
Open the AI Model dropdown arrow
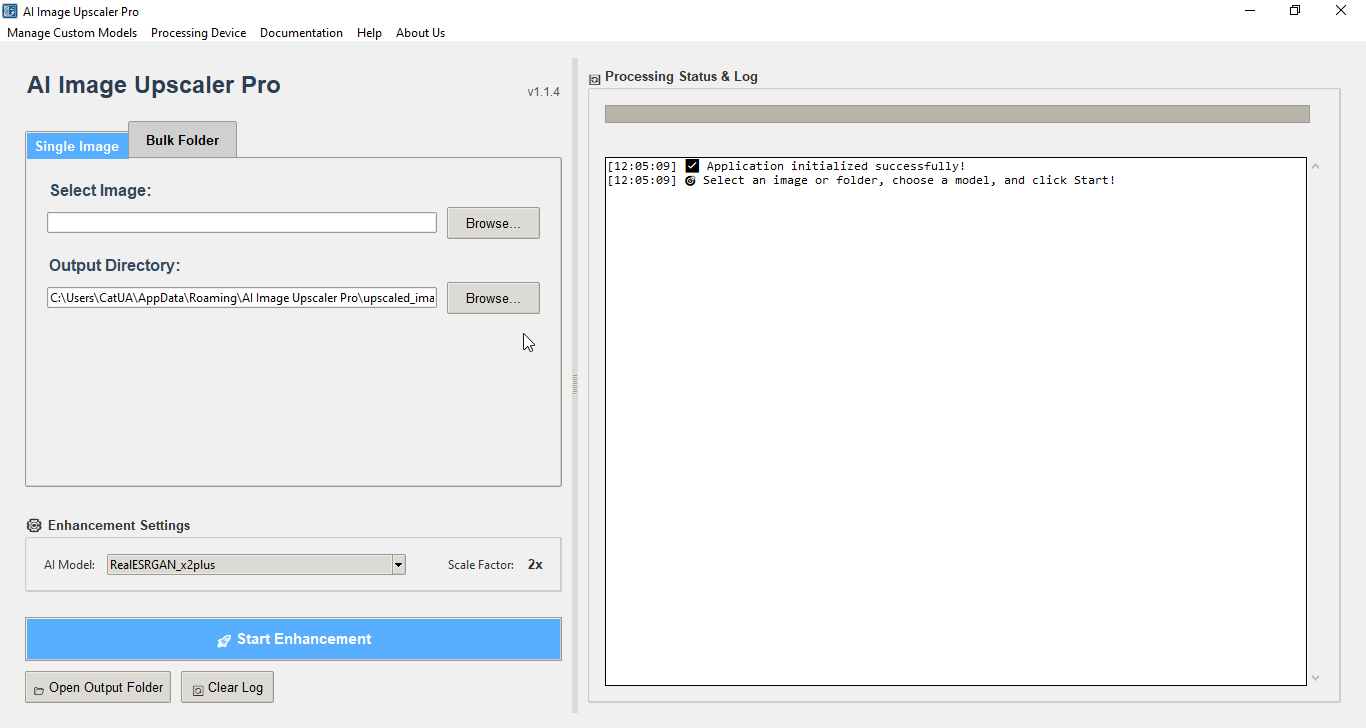click(399, 565)
